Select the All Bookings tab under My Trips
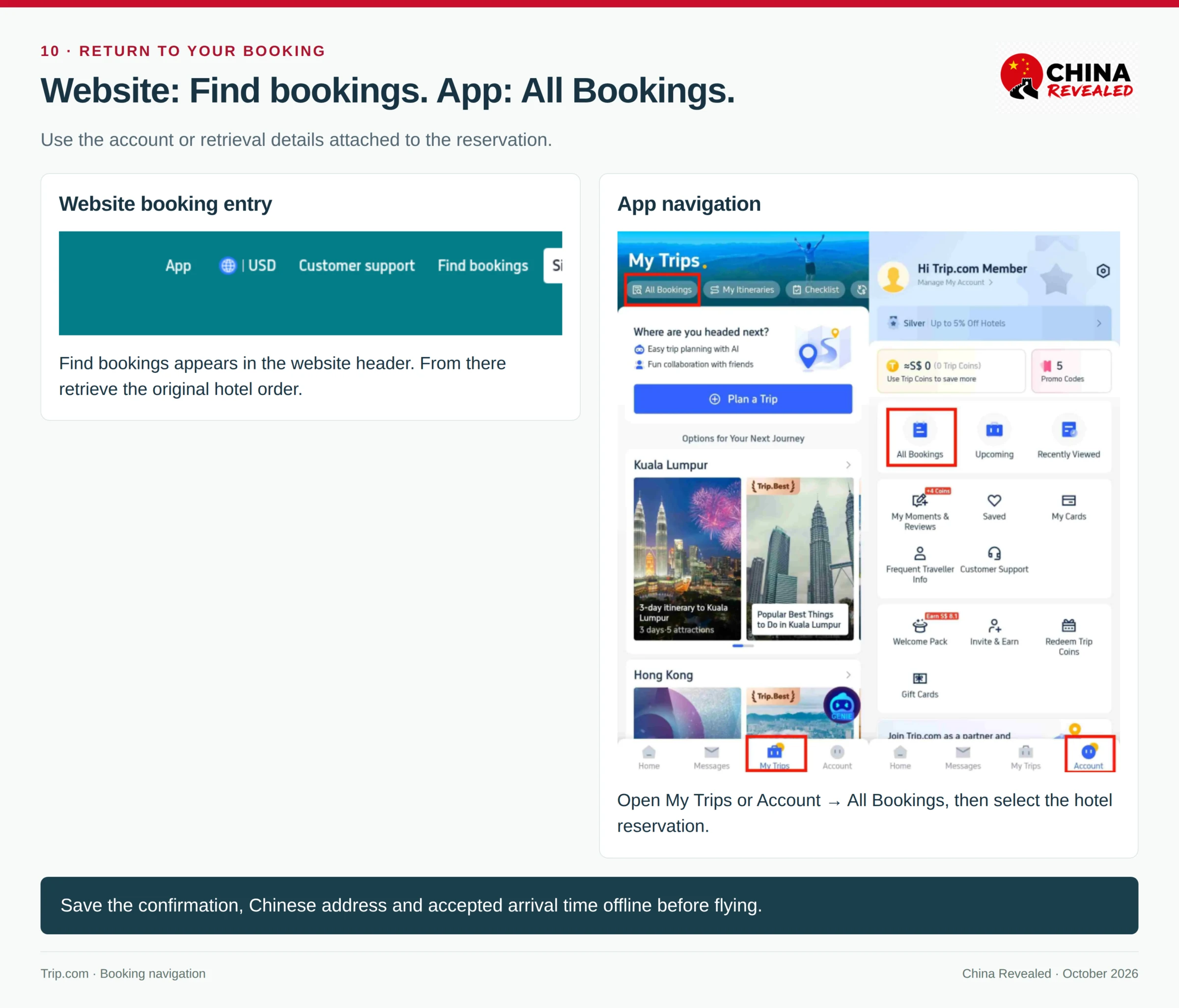 pos(662,289)
